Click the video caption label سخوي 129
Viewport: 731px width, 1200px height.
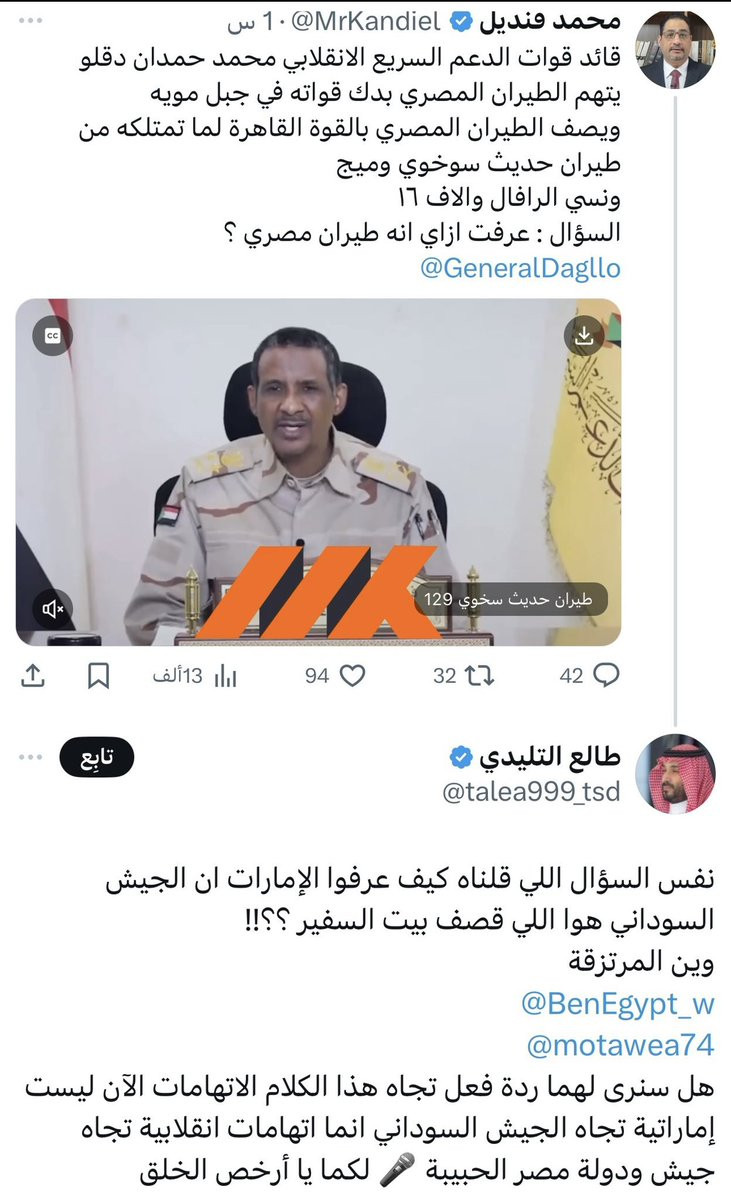[510, 600]
